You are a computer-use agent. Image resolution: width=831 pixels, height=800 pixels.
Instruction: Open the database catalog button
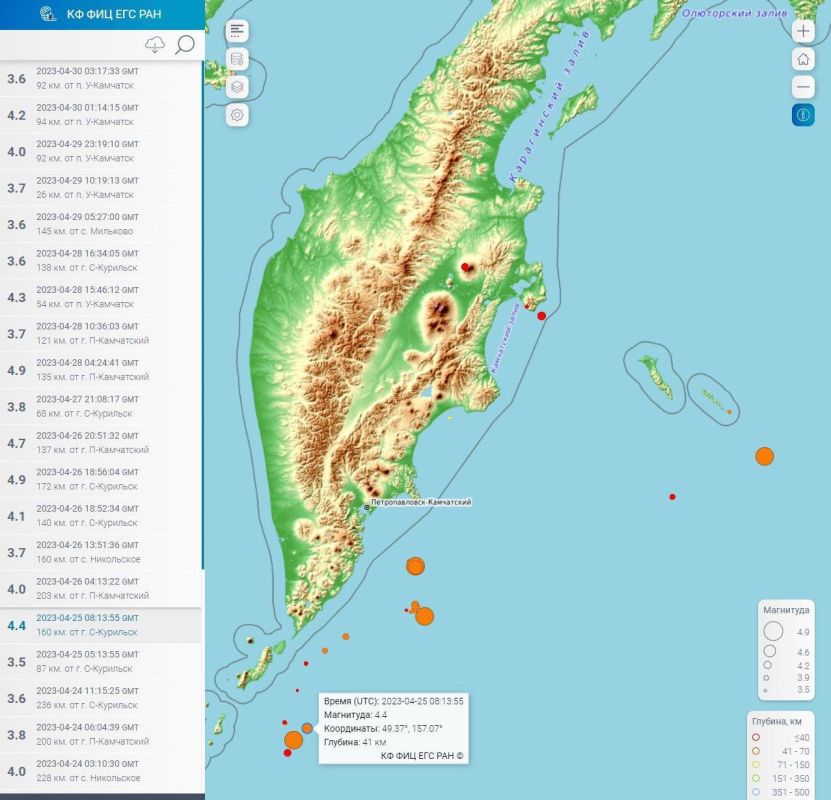[237, 59]
